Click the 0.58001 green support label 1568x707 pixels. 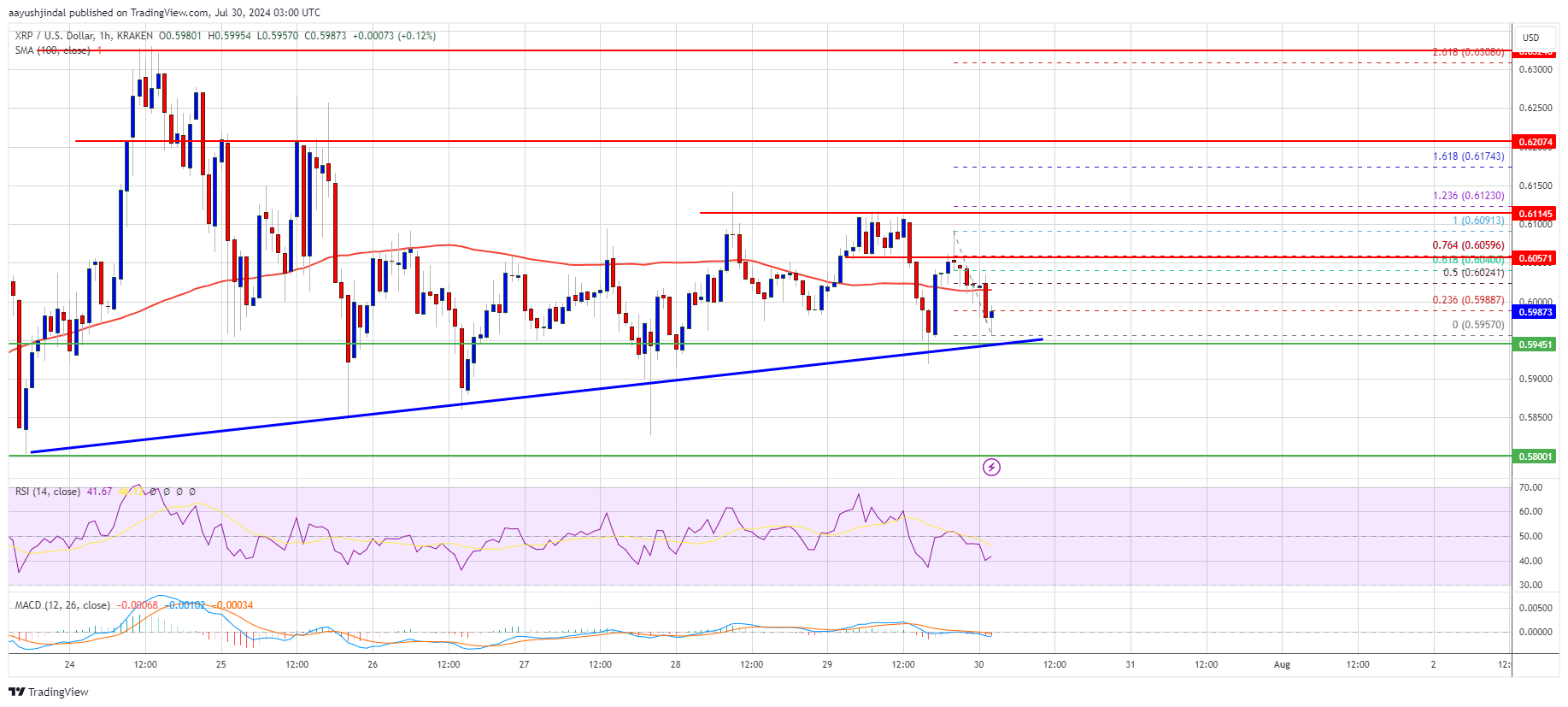tap(1536, 457)
